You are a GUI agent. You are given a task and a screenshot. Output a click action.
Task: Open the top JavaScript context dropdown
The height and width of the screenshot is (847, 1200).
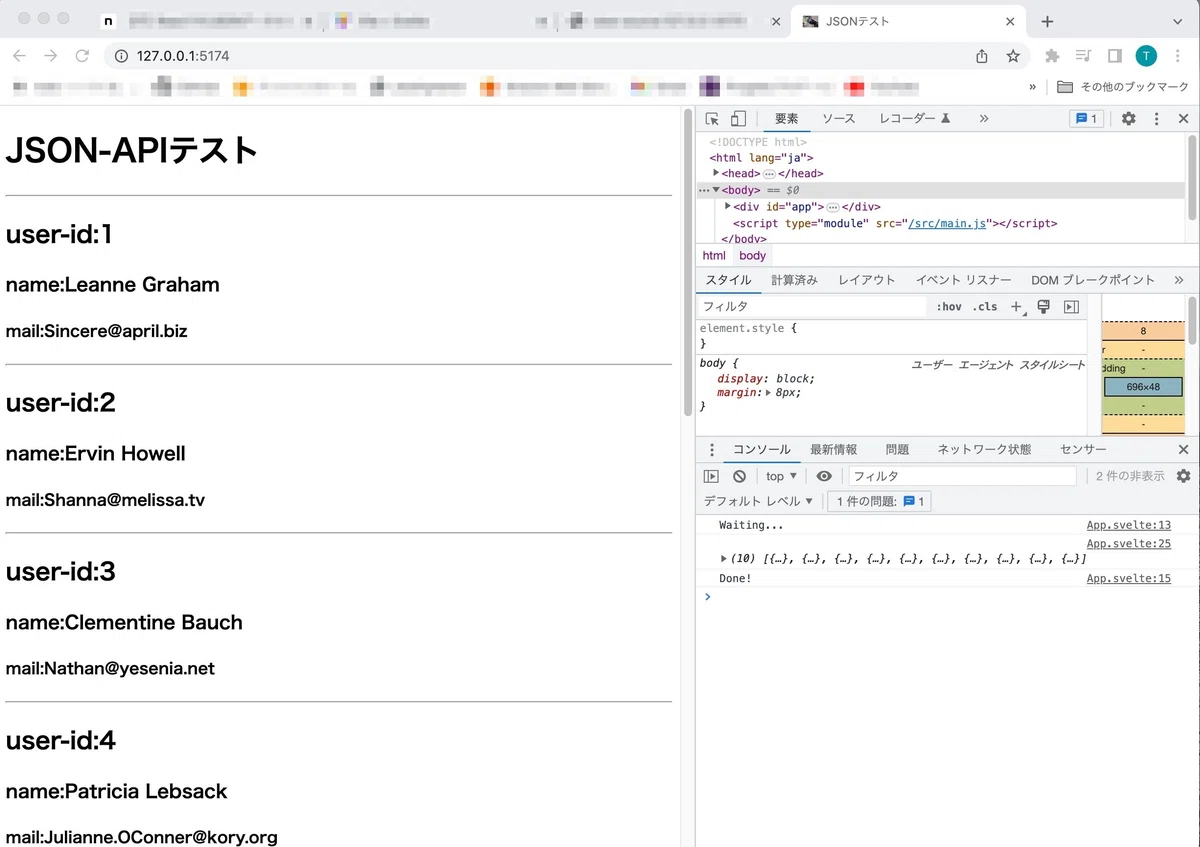coord(782,476)
